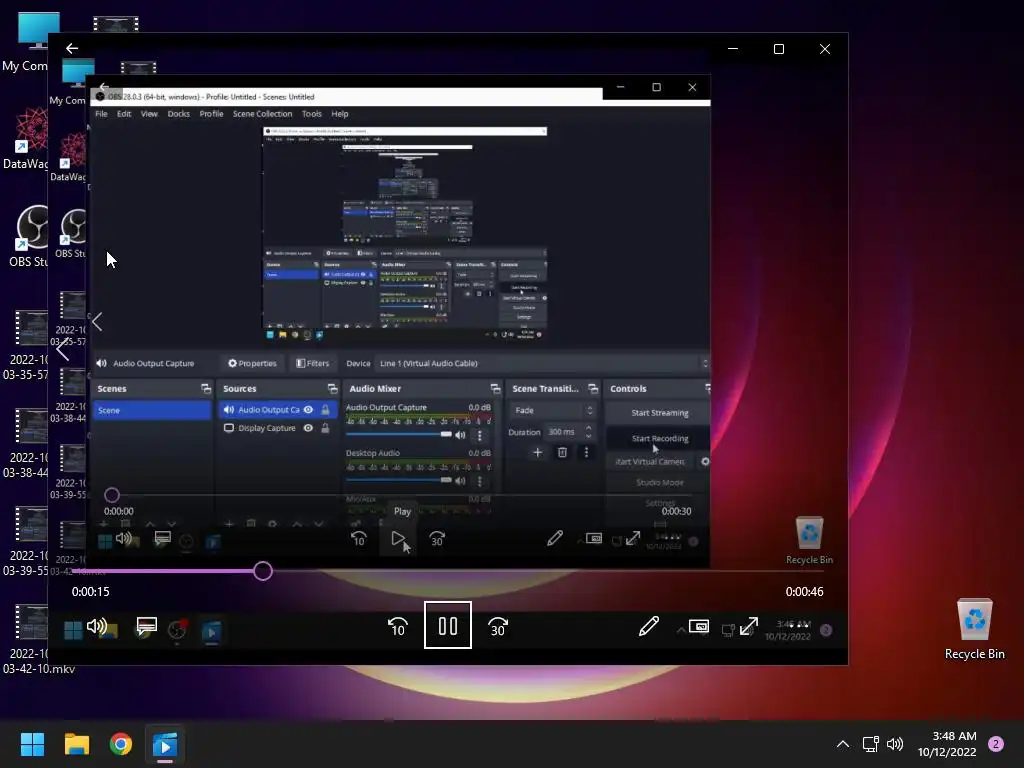
Task: Open the OBS Help menu
Action: point(340,114)
